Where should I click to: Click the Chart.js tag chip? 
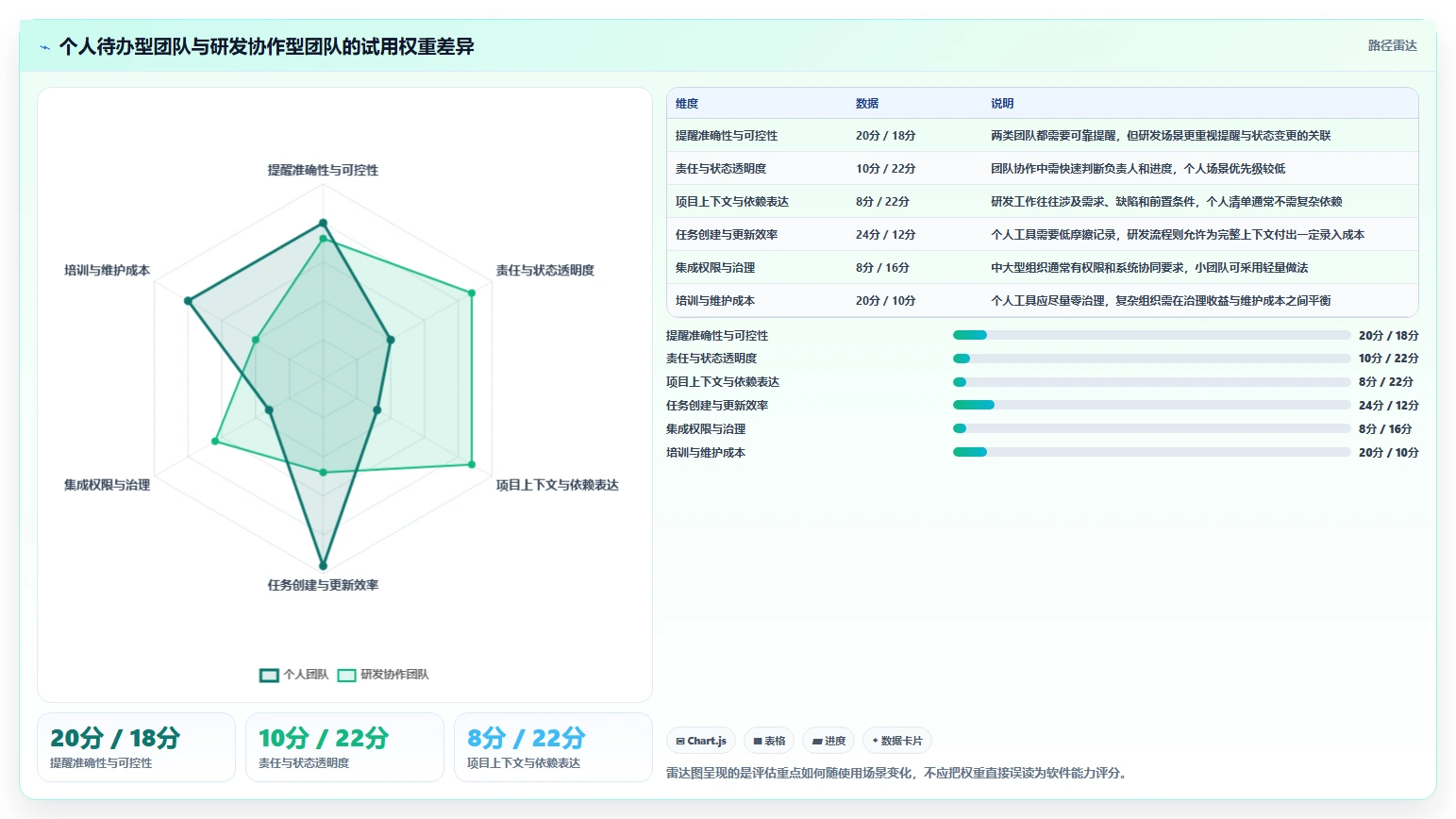(701, 741)
